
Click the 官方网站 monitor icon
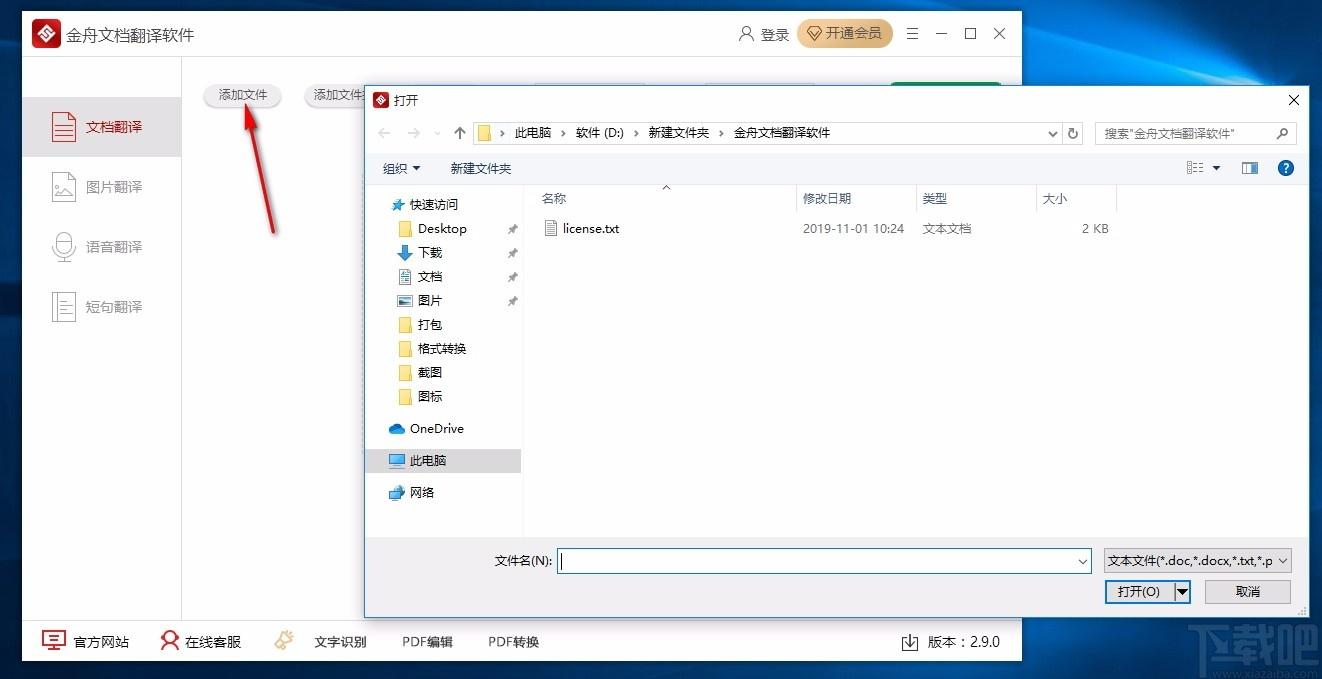pos(54,641)
